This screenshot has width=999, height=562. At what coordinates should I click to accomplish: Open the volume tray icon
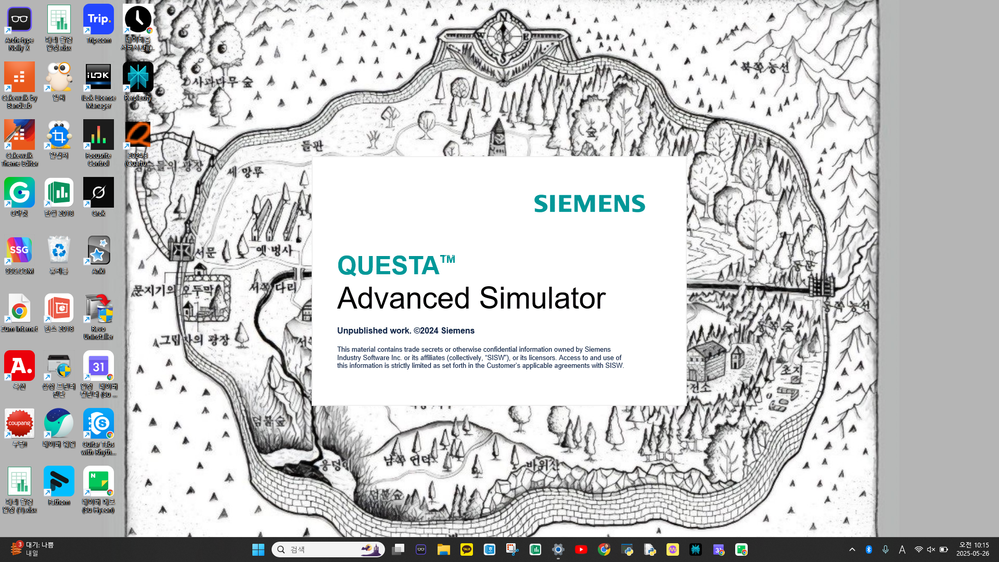point(931,549)
